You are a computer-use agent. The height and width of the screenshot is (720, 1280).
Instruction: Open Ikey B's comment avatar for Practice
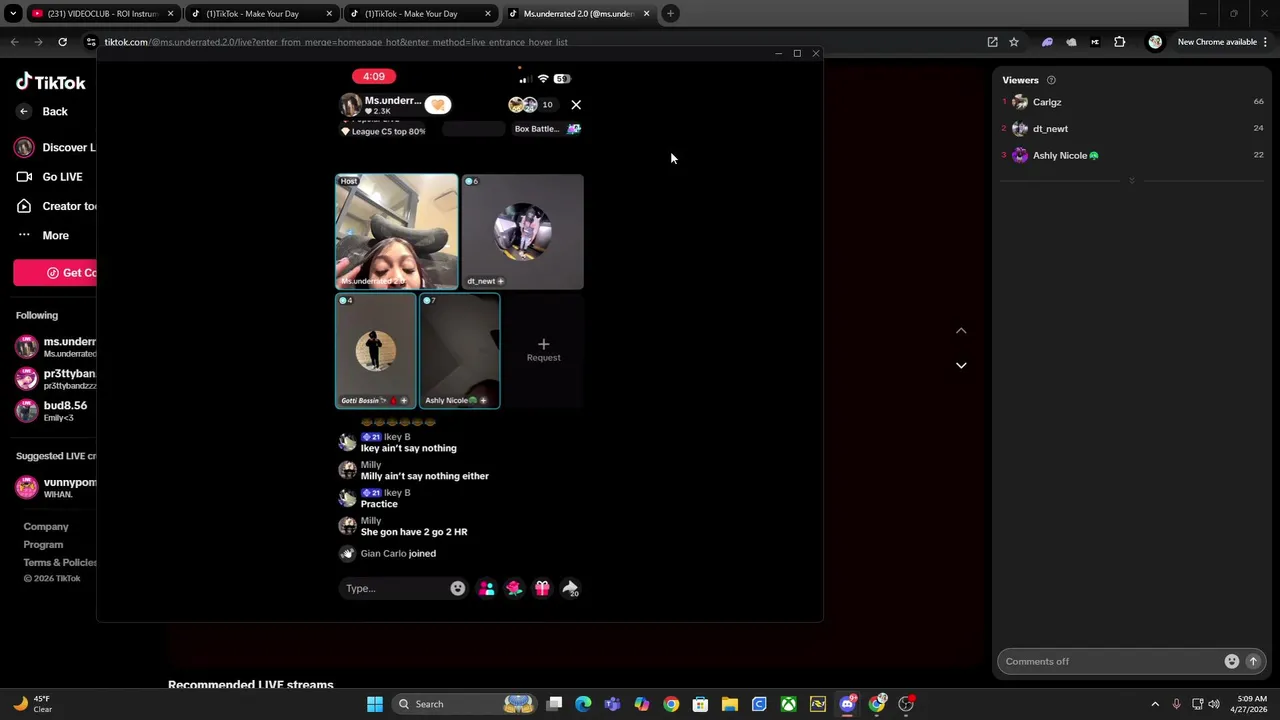347,497
